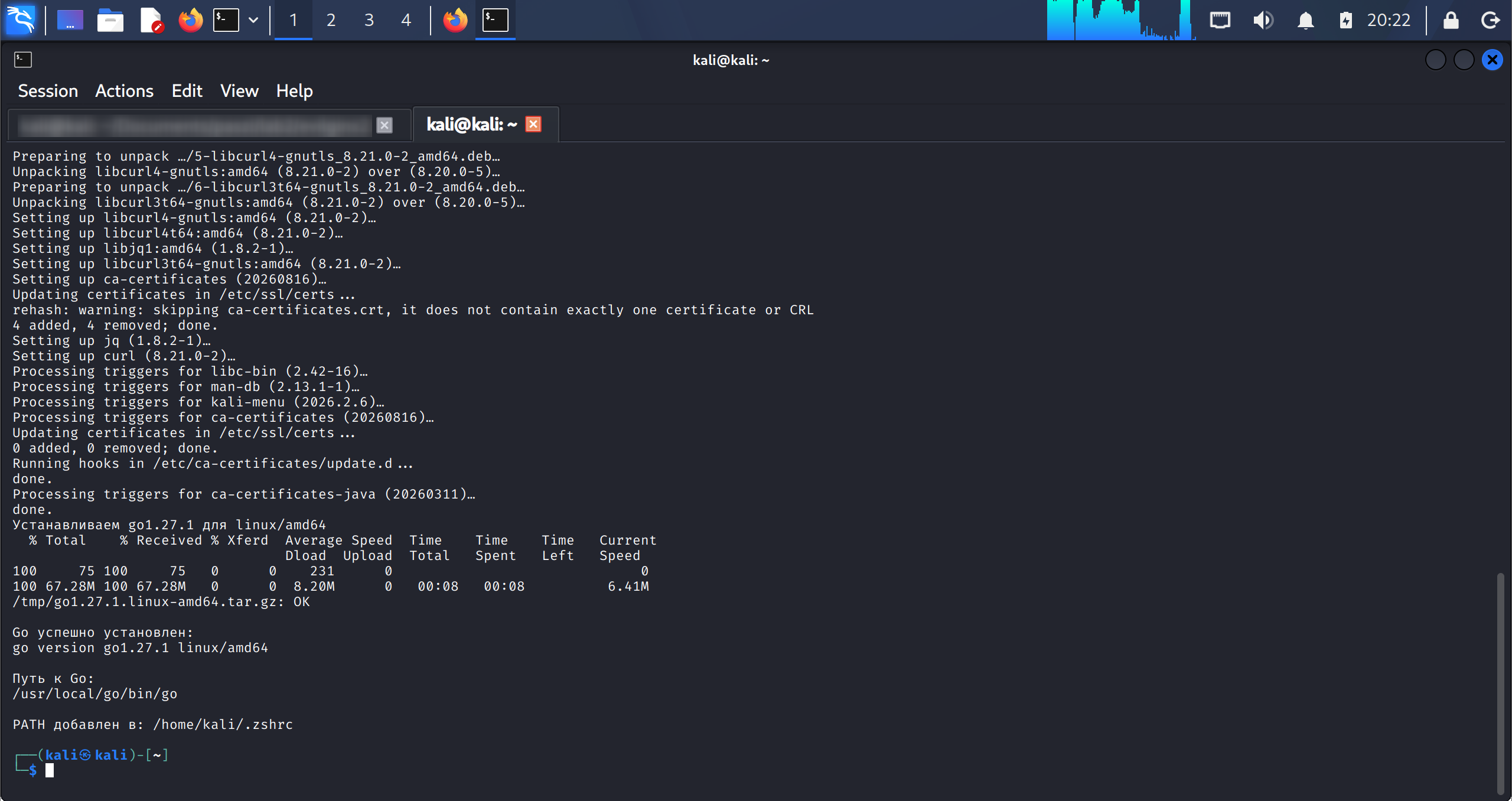Focus the Firefox window in taskbar
Screen dimensions: 1512x801
click(455, 20)
